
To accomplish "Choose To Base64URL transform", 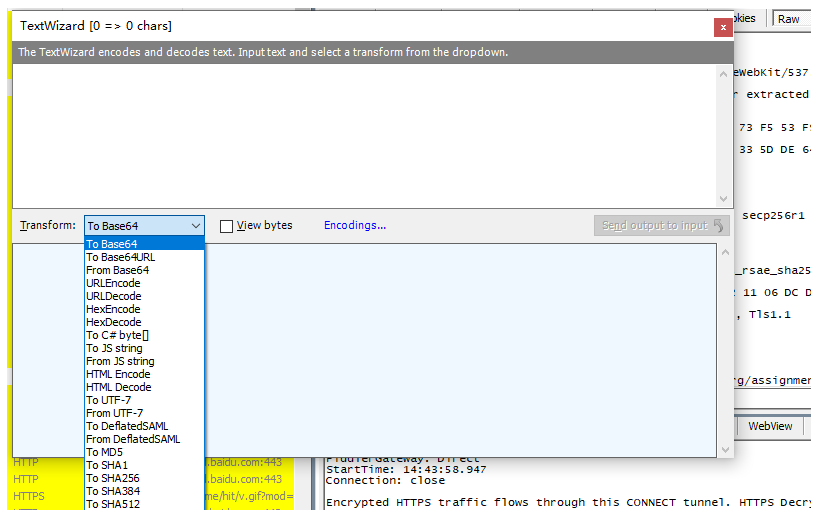I will [144, 257].
